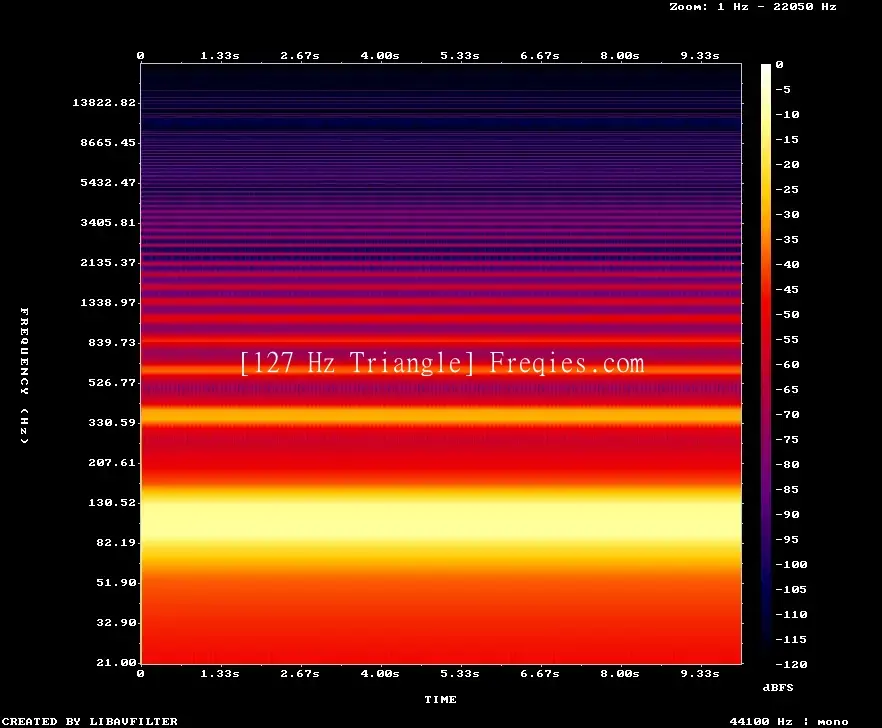882x728 pixels.
Task: Click the 5.33s tick on bottom time axis
Action: (460, 673)
